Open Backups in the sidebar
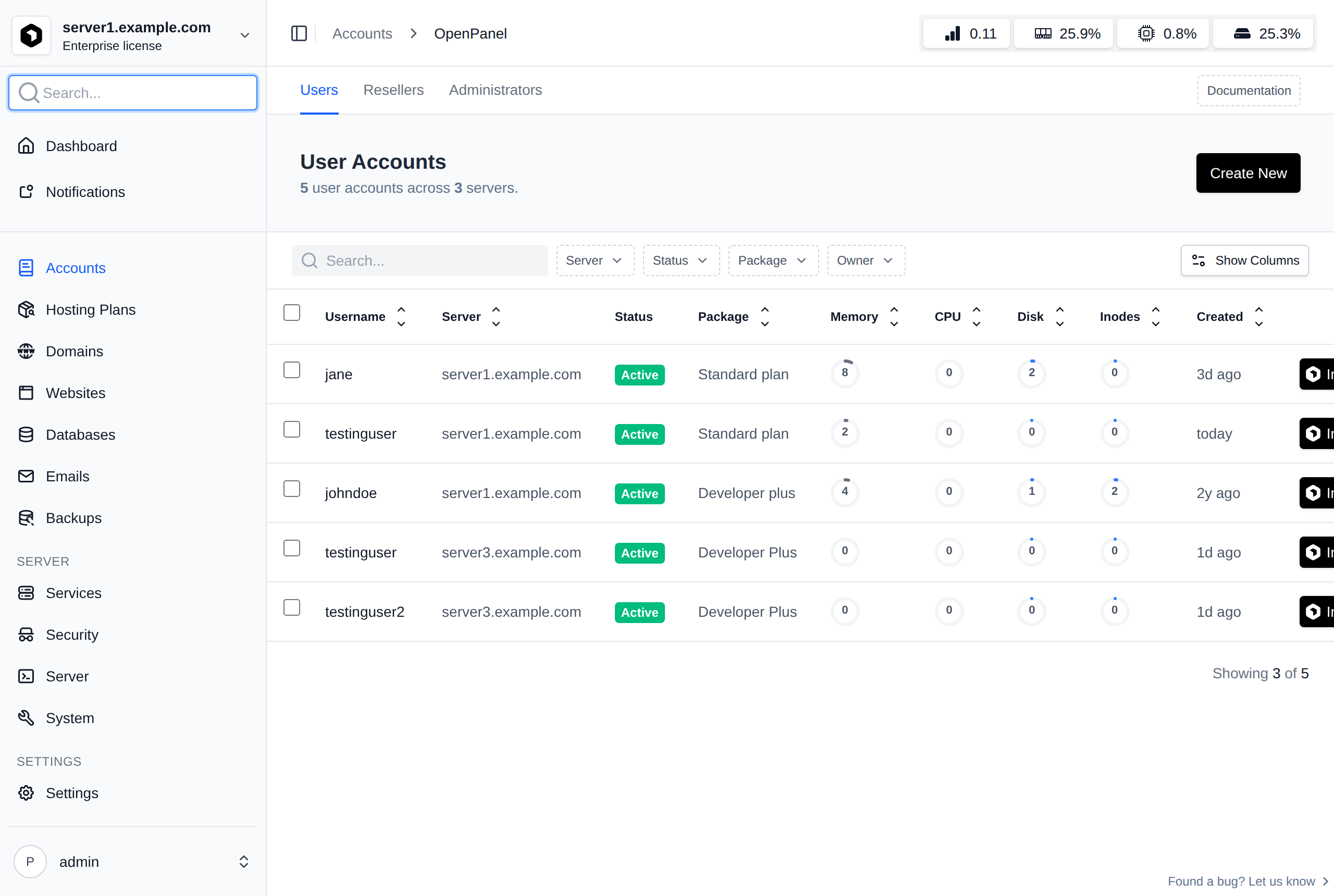Image resolution: width=1334 pixels, height=896 pixels. (132, 518)
